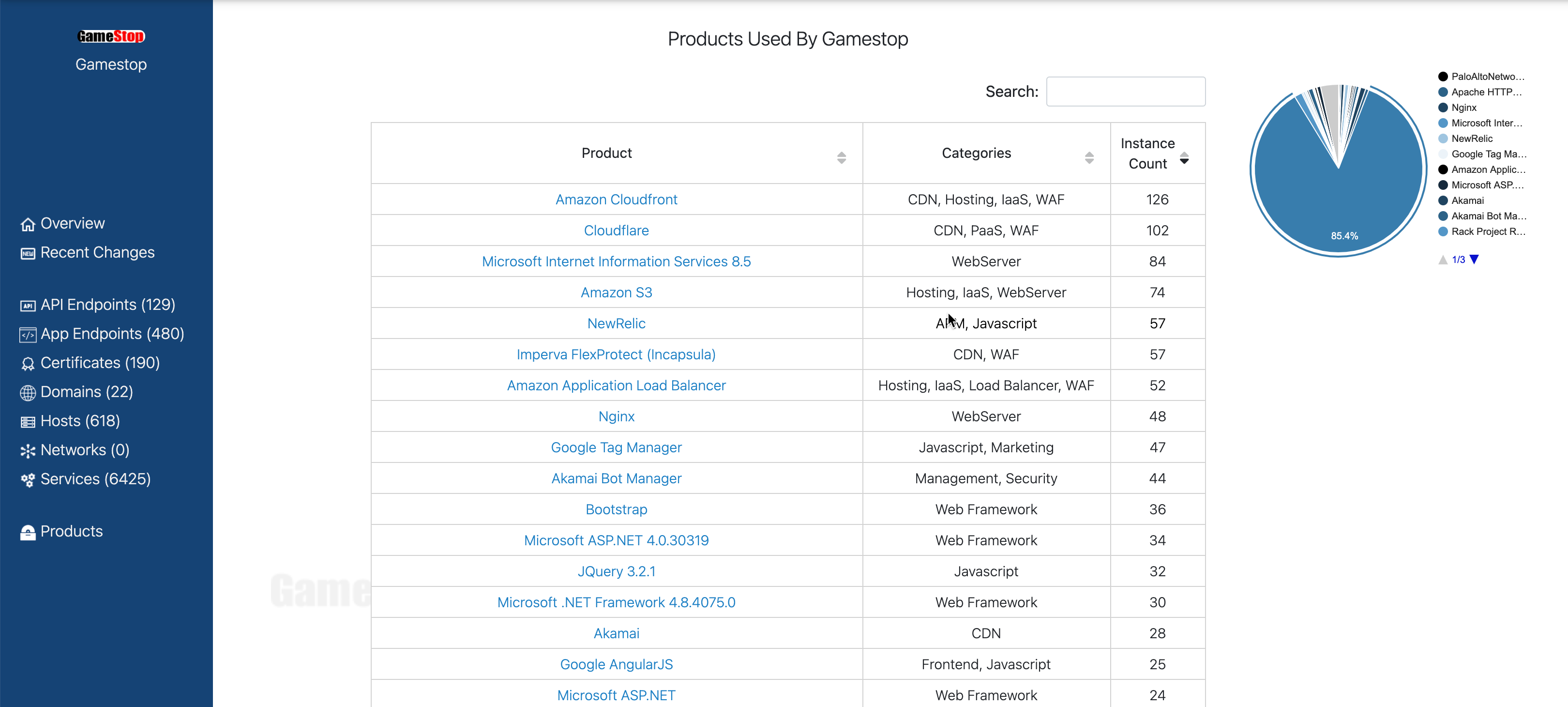The image size is (1568, 707).
Task: Sort by Instance Count arrow
Action: tap(1184, 158)
